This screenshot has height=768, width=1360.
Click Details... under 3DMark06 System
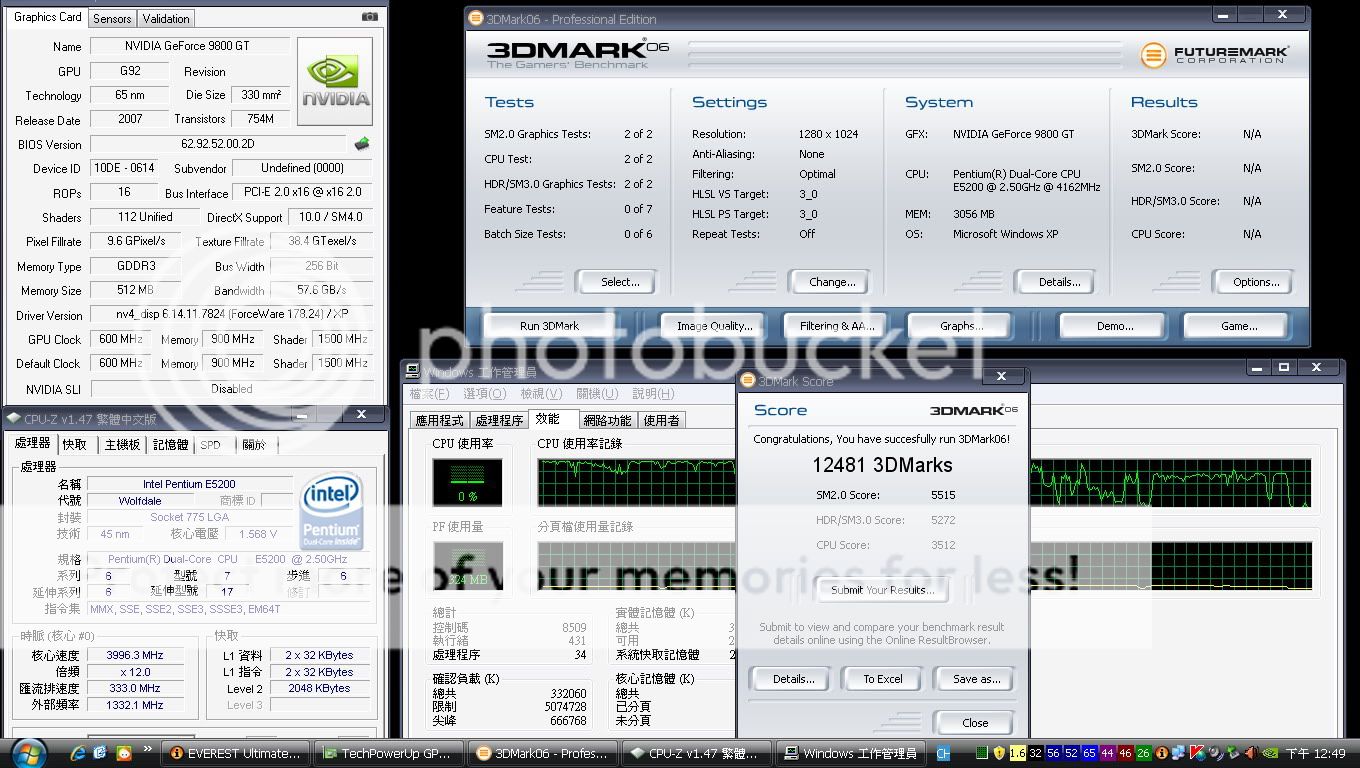coord(1059,282)
